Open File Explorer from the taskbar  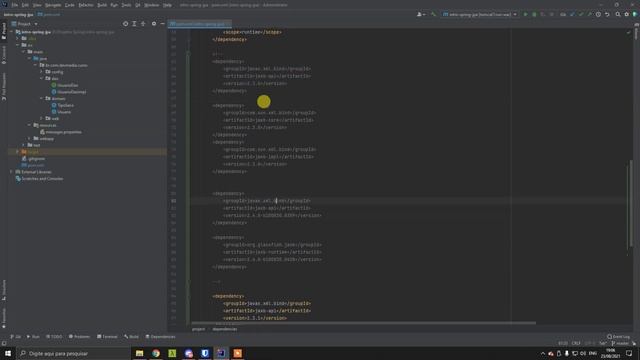click(x=140, y=353)
